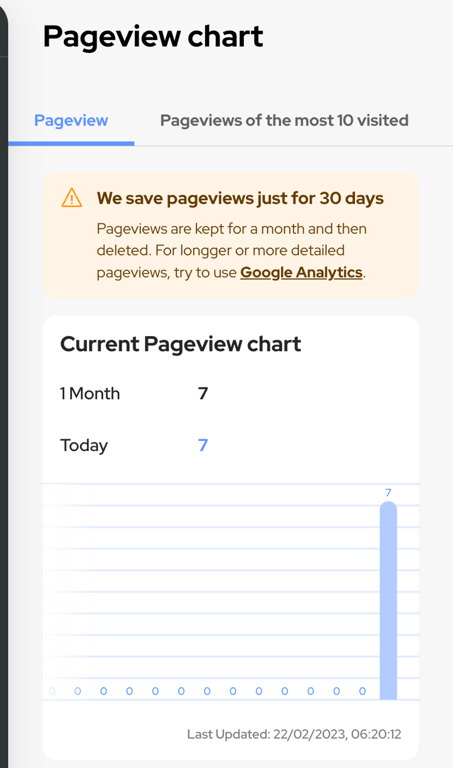This screenshot has height=768, width=453.
Task: Click the Current Pageview chart title
Action: point(180,344)
